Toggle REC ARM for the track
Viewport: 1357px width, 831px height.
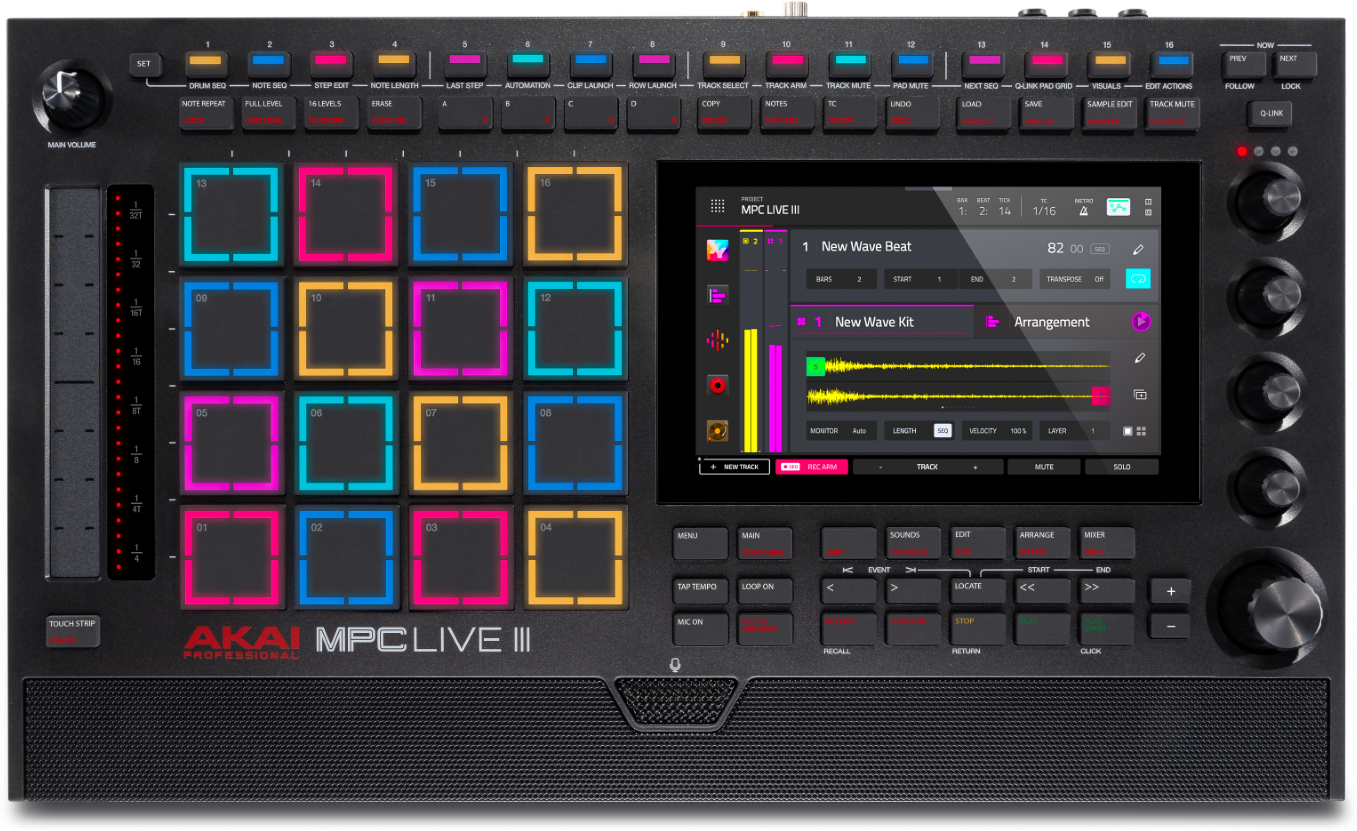pos(811,467)
